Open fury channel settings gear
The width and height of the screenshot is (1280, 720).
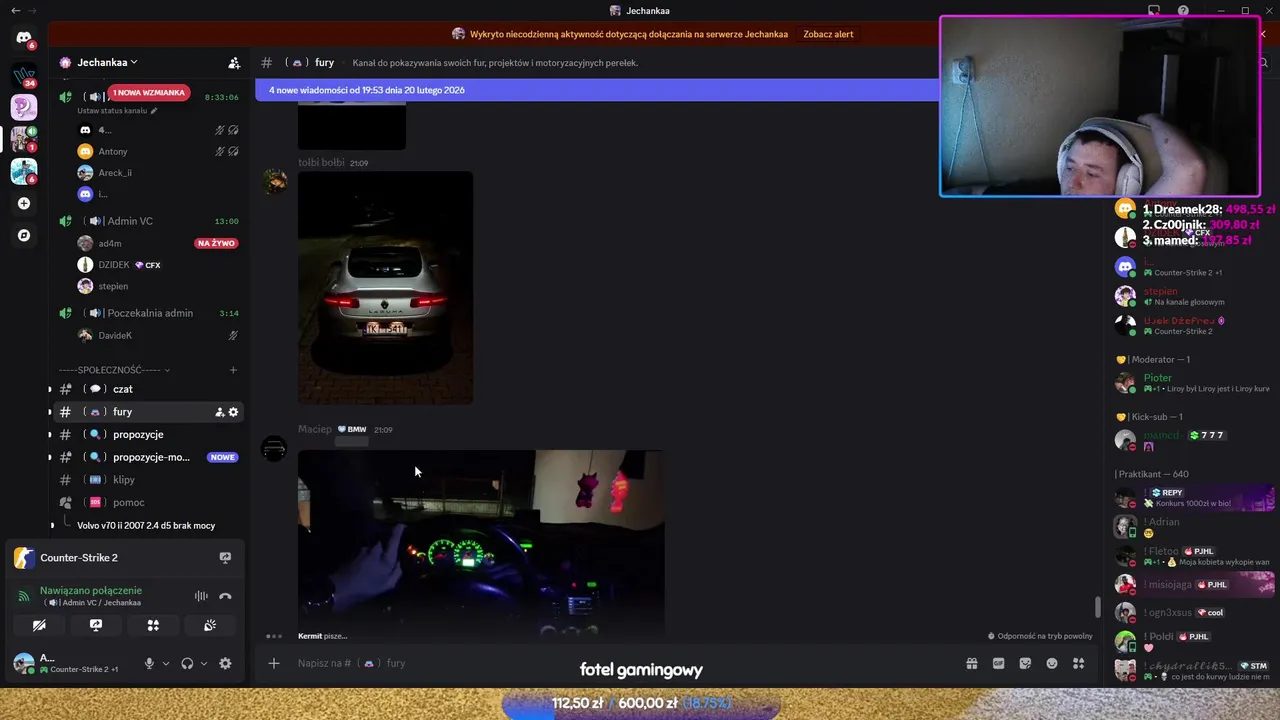pos(233,412)
